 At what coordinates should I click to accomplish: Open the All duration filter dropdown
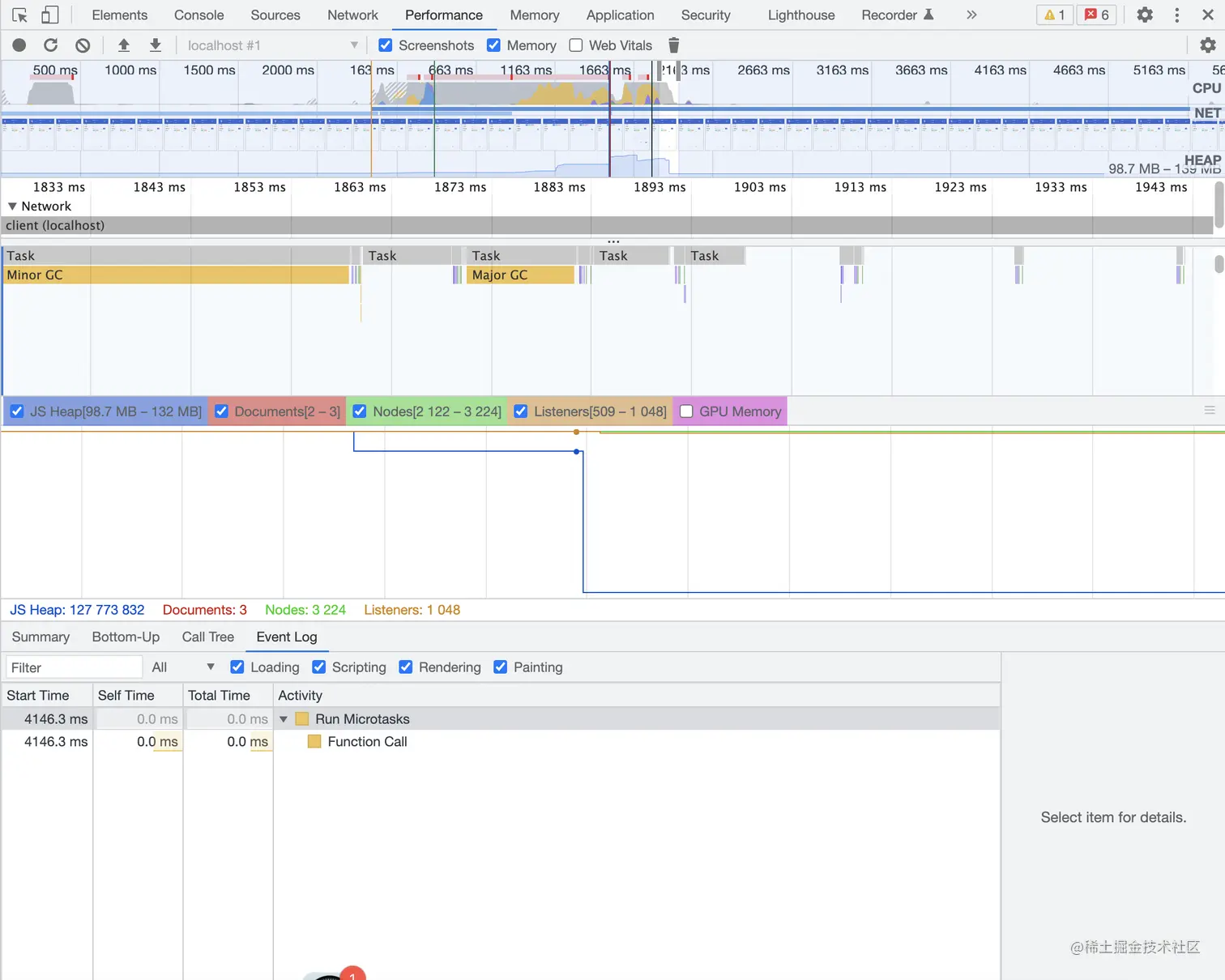183,667
